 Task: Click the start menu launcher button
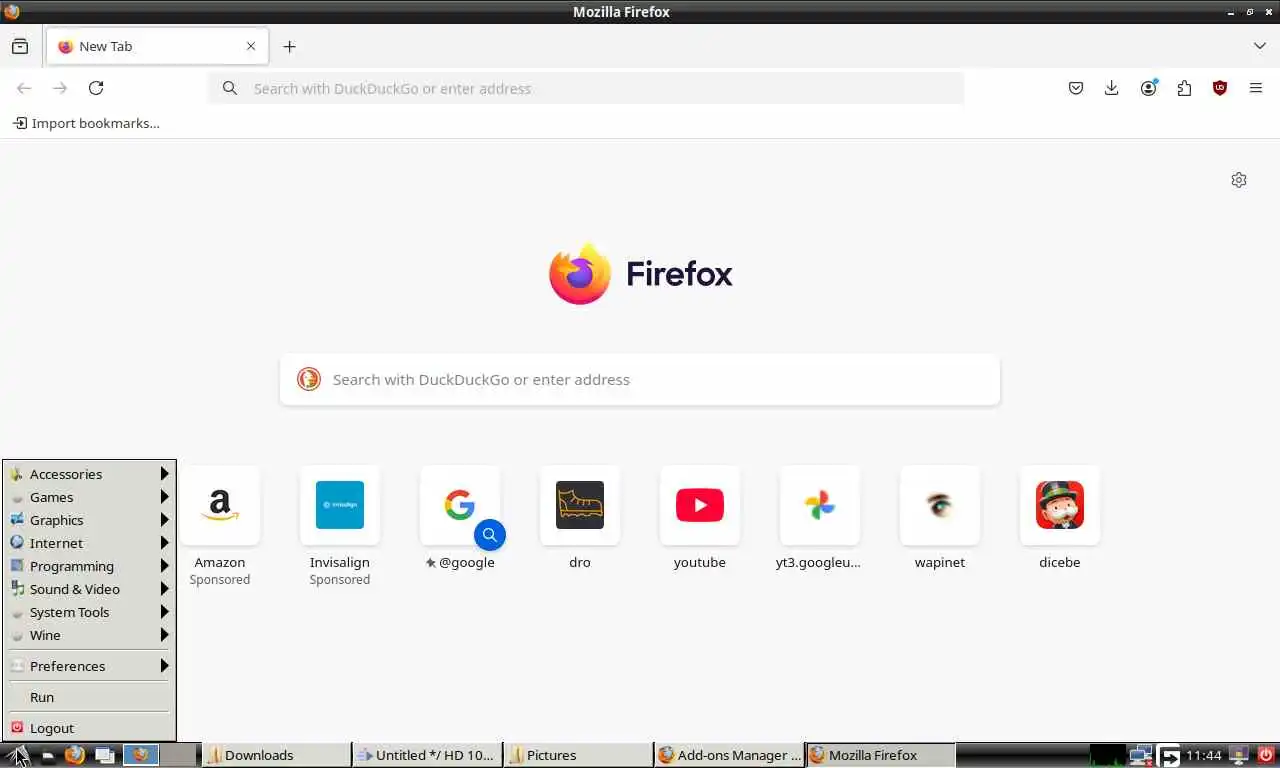[x=17, y=755]
